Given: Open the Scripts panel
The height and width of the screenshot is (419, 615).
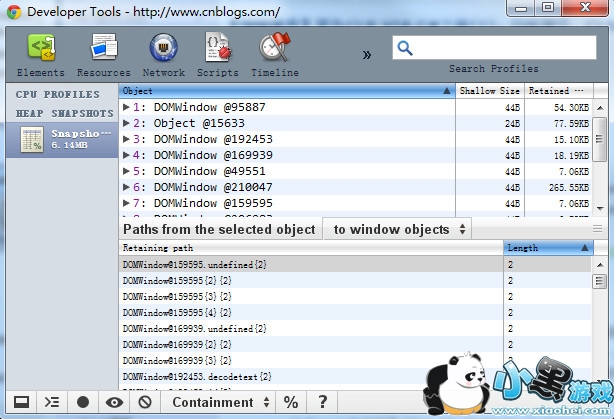Looking at the screenshot, I should click(x=217, y=55).
